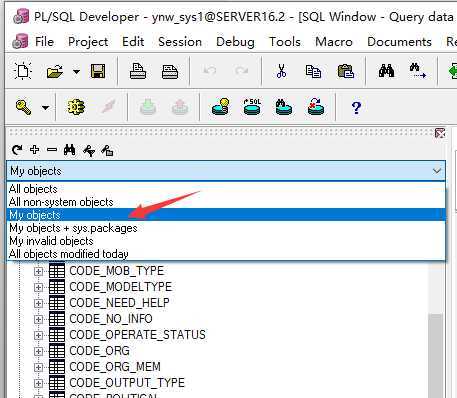
Task: Expand the CODE_OUTPUT_TYPE table node
Action: (x=38, y=383)
